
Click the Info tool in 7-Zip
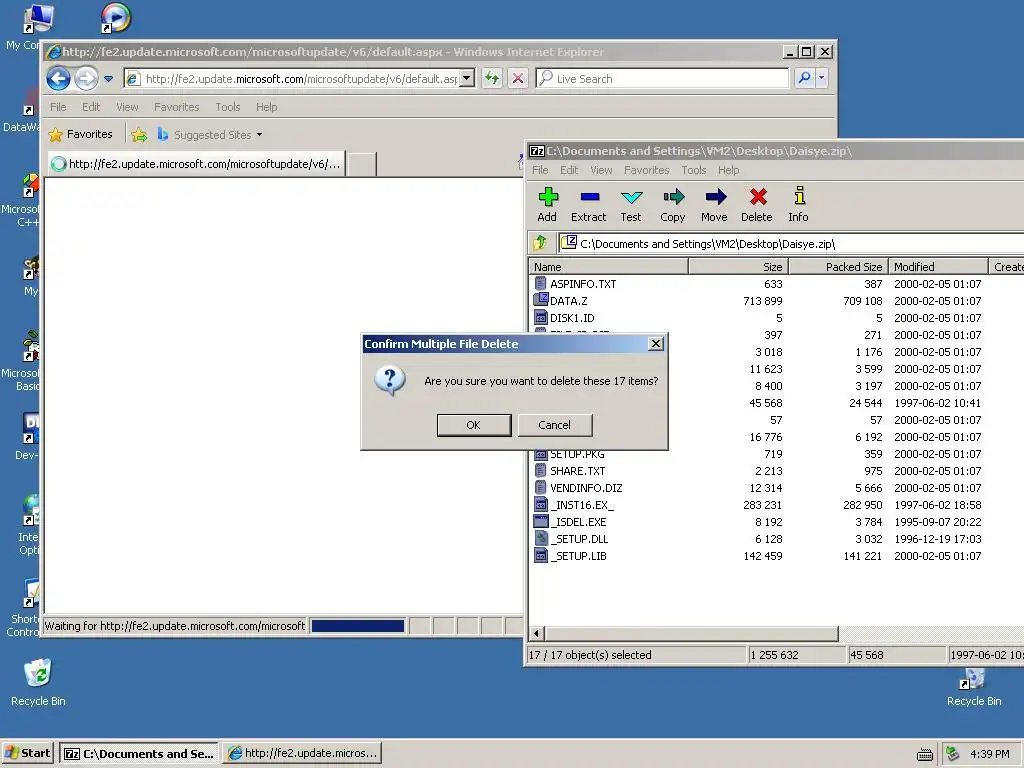(799, 204)
